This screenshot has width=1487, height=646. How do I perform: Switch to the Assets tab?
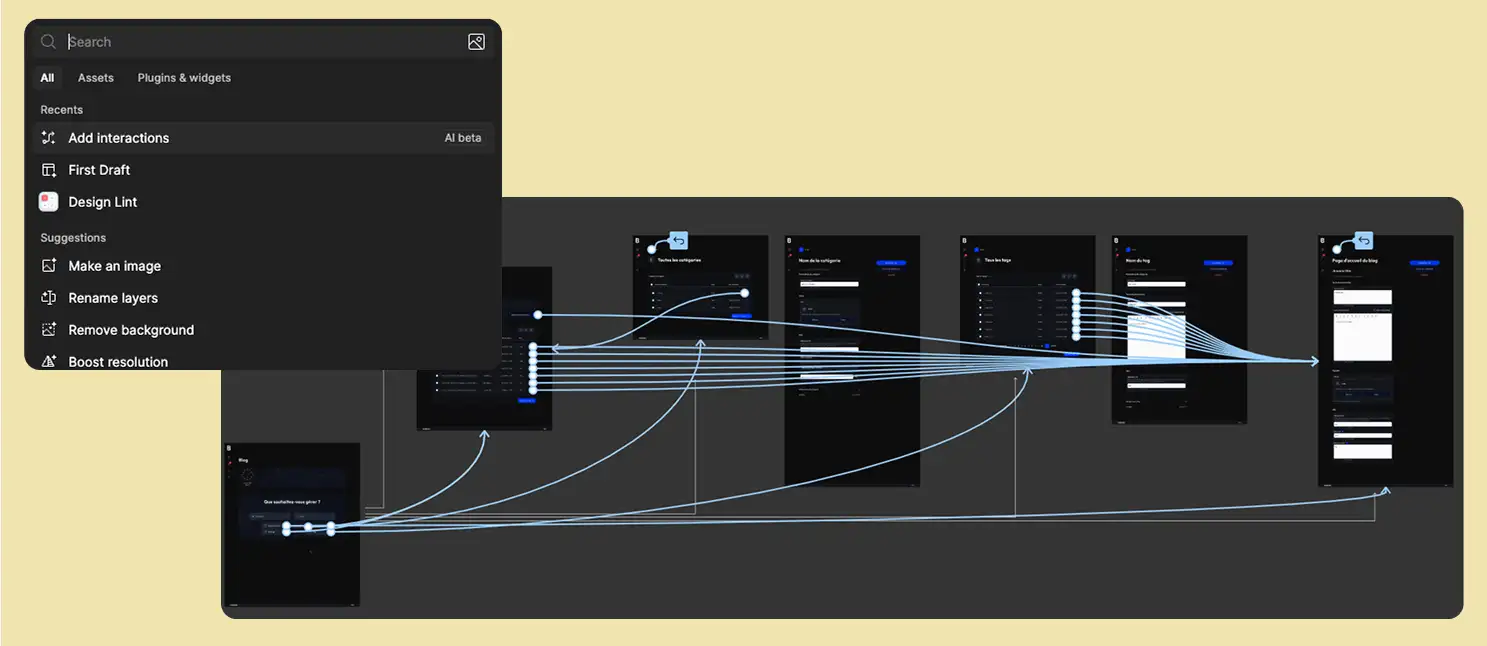[x=96, y=78]
